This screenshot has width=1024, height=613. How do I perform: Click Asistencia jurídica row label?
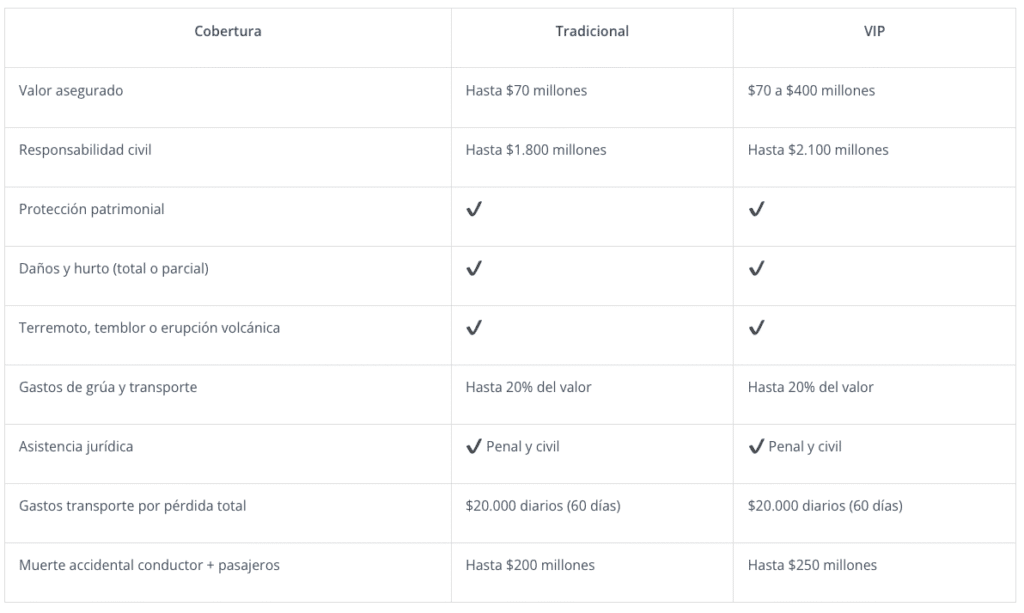(76, 447)
